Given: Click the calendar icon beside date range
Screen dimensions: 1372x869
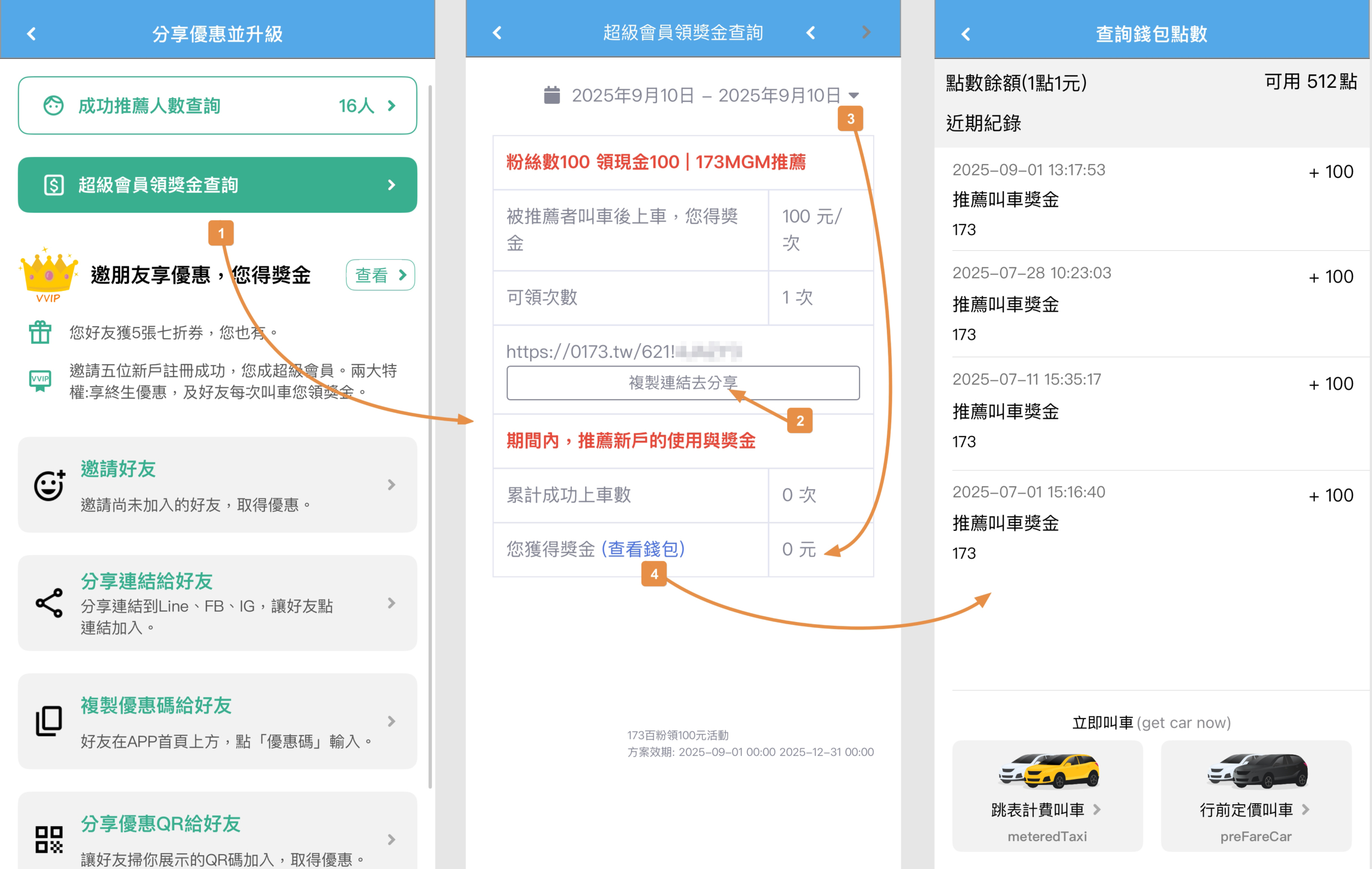Looking at the screenshot, I should click(551, 95).
